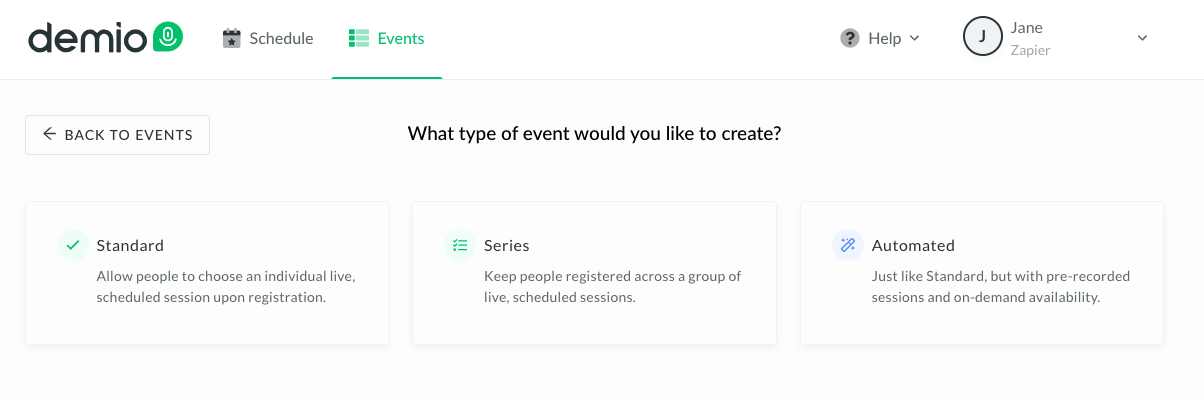1204x401 pixels.
Task: Choose the Standard event type card
Action: pyautogui.click(x=207, y=273)
